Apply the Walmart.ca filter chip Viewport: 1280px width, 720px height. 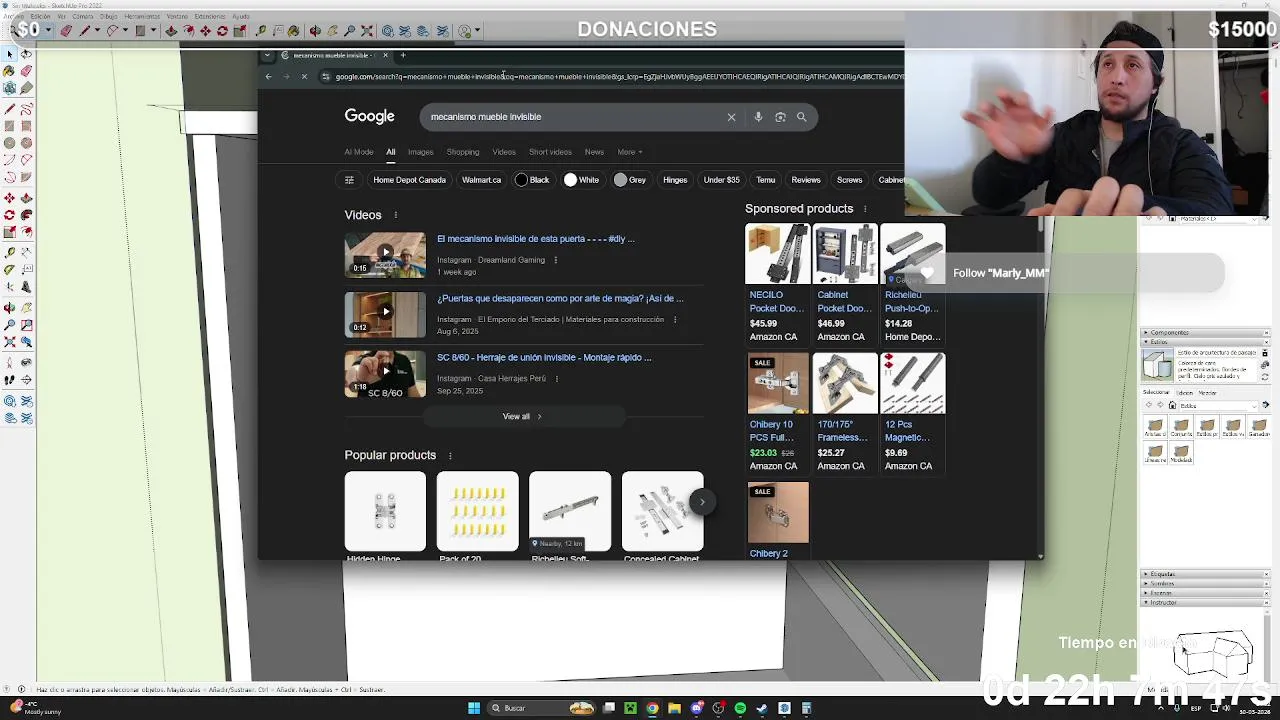point(481,180)
